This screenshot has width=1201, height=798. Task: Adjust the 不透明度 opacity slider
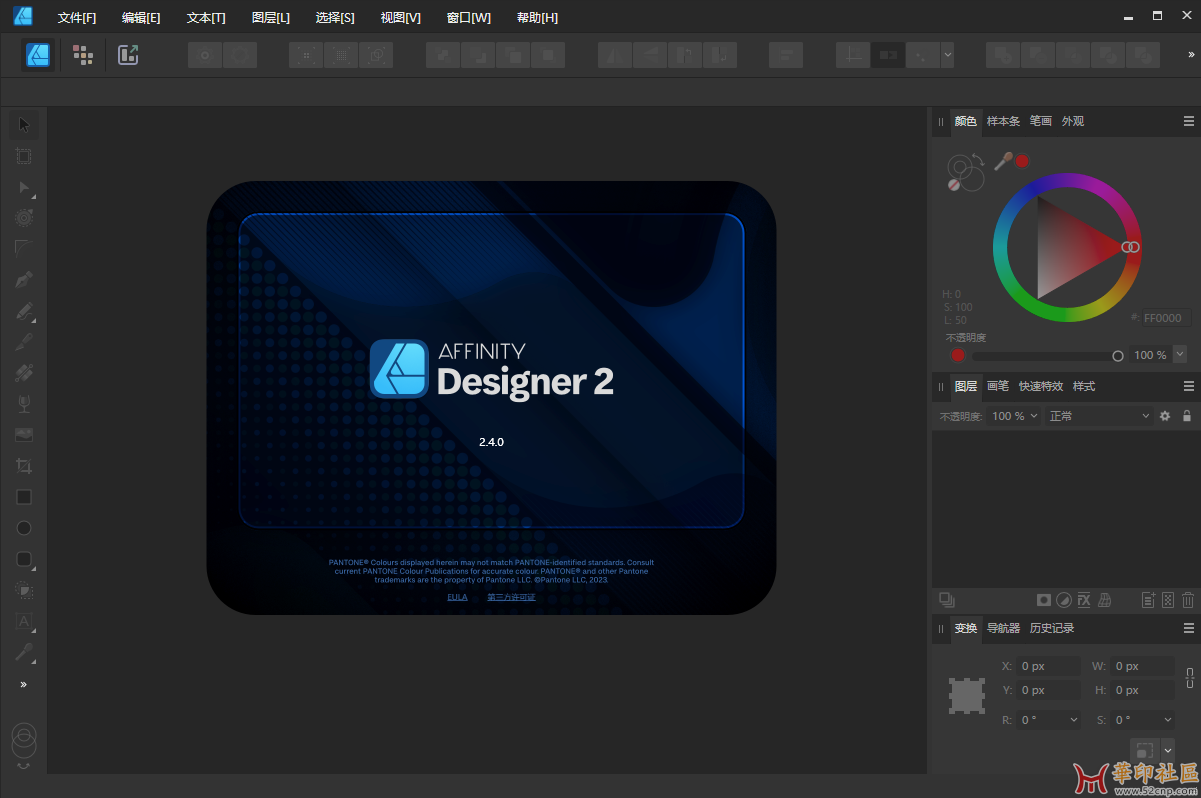point(1047,356)
